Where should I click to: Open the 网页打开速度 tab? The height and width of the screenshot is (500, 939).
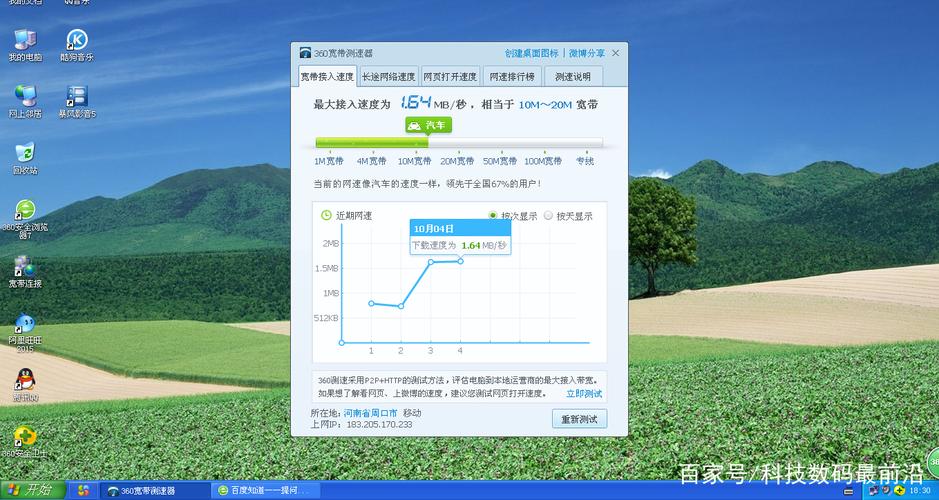450,77
